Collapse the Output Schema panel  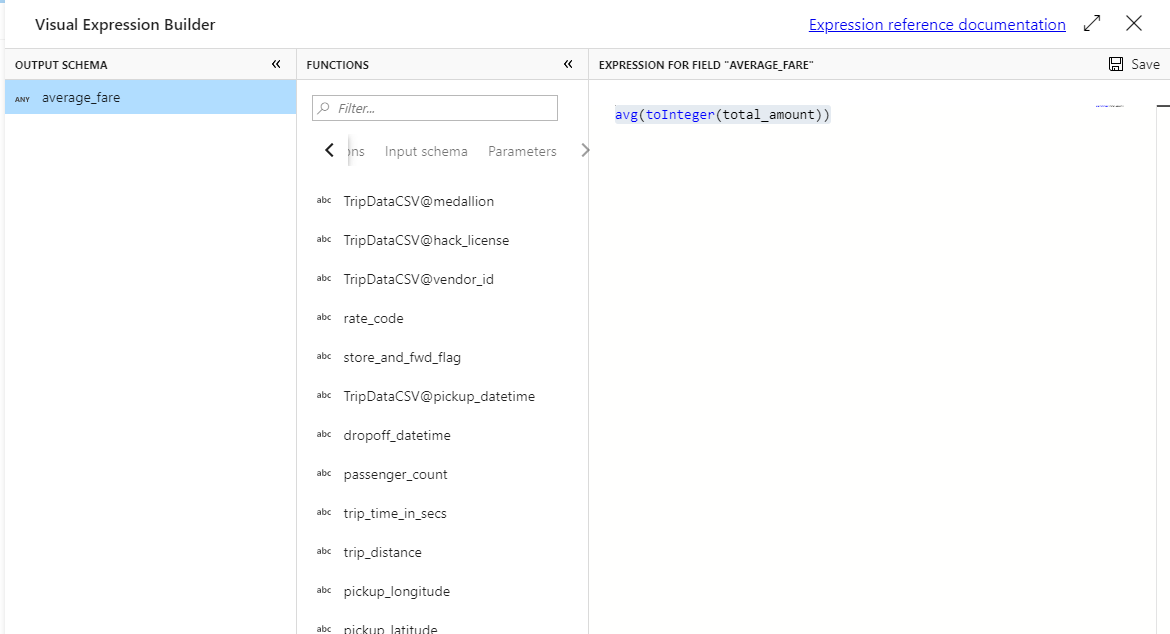click(275, 63)
